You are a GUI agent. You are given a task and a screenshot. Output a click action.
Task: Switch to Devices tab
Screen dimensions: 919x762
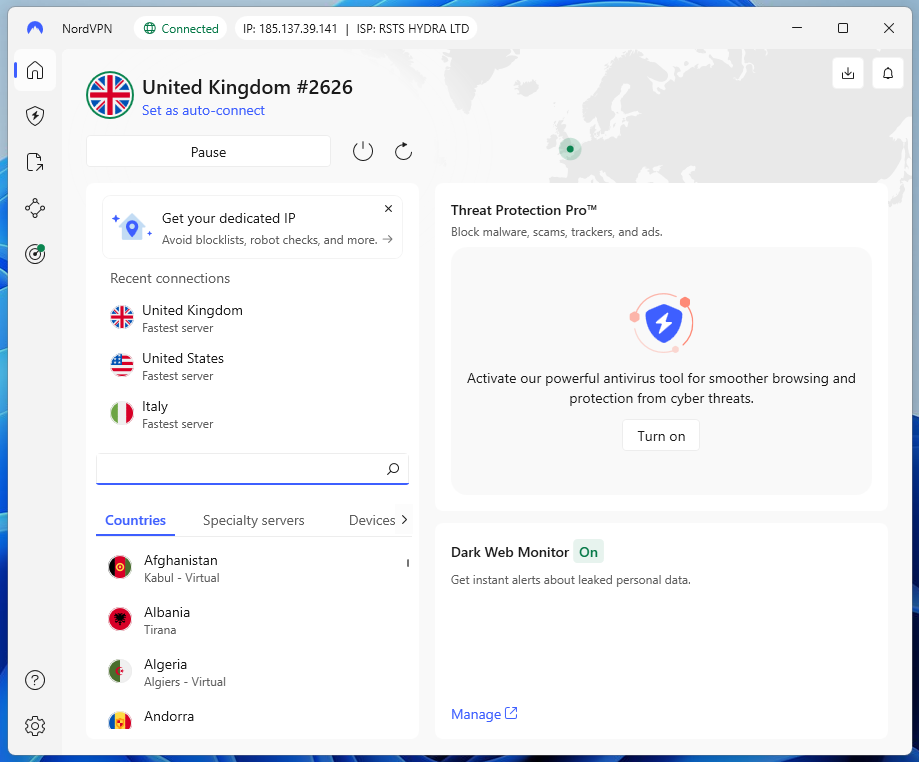tap(372, 521)
